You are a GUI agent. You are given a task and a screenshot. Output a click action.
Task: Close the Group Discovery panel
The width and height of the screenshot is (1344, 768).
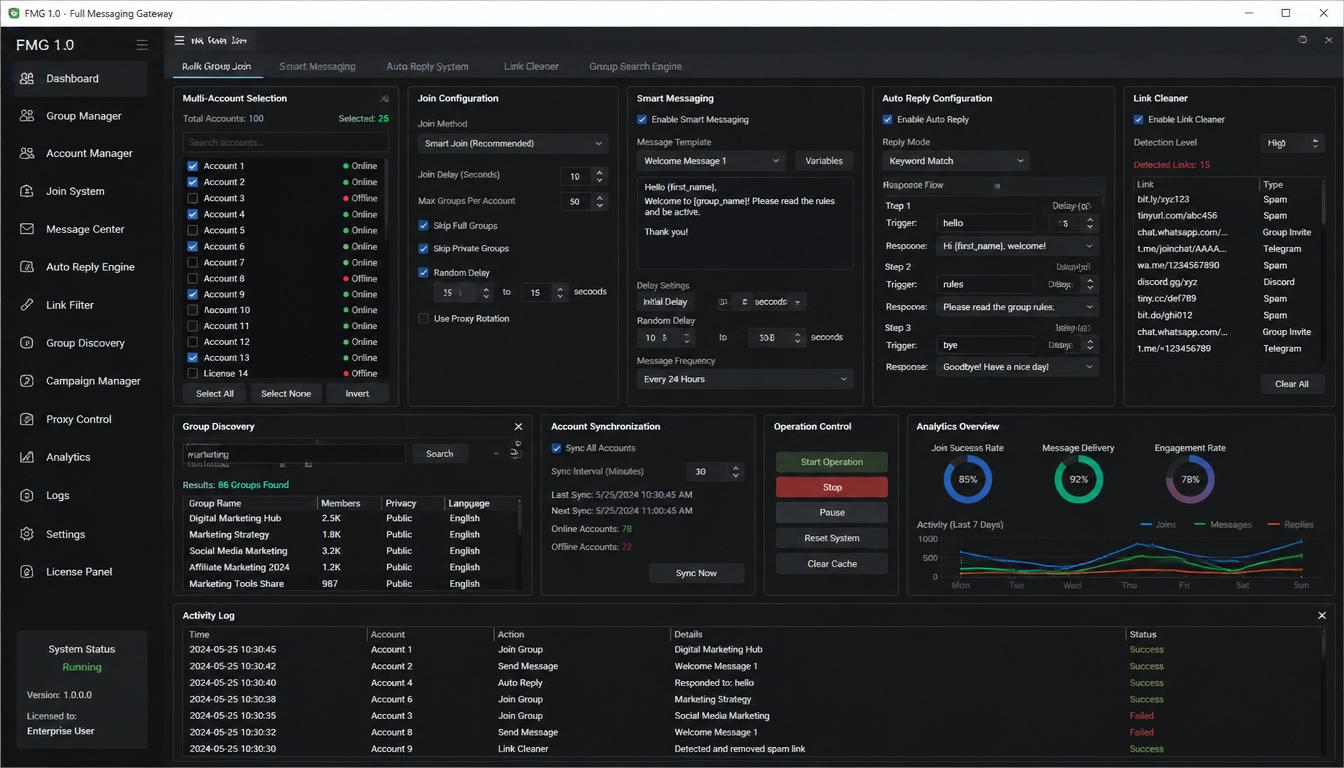pos(518,426)
